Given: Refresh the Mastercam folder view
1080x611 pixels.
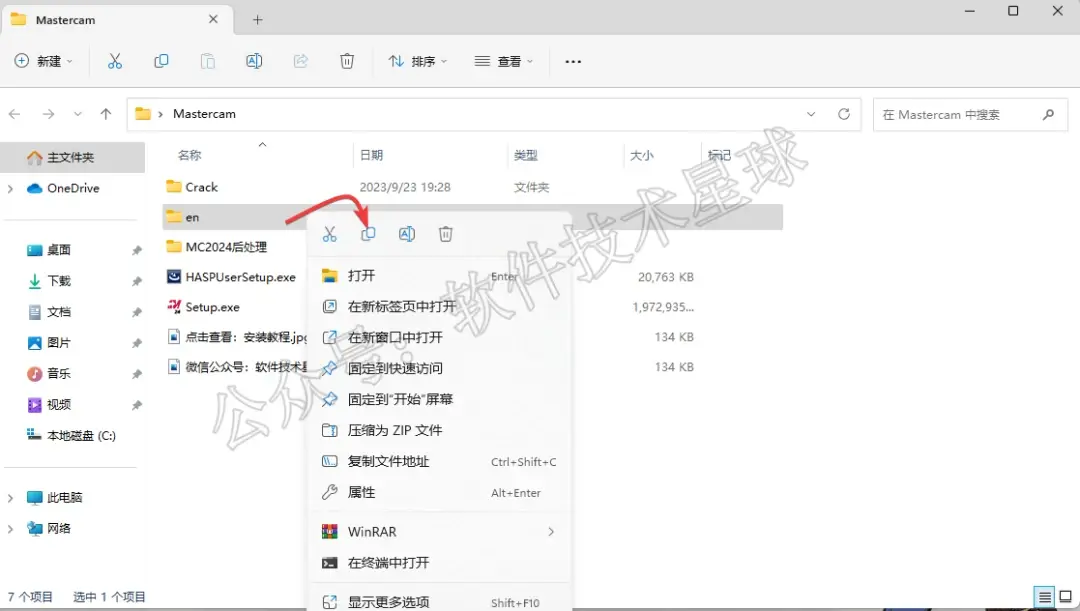Looking at the screenshot, I should pos(844,114).
